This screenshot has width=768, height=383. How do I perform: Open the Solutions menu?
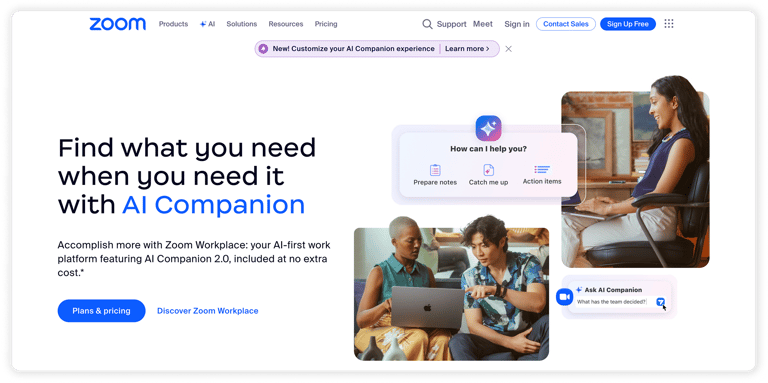click(x=241, y=24)
